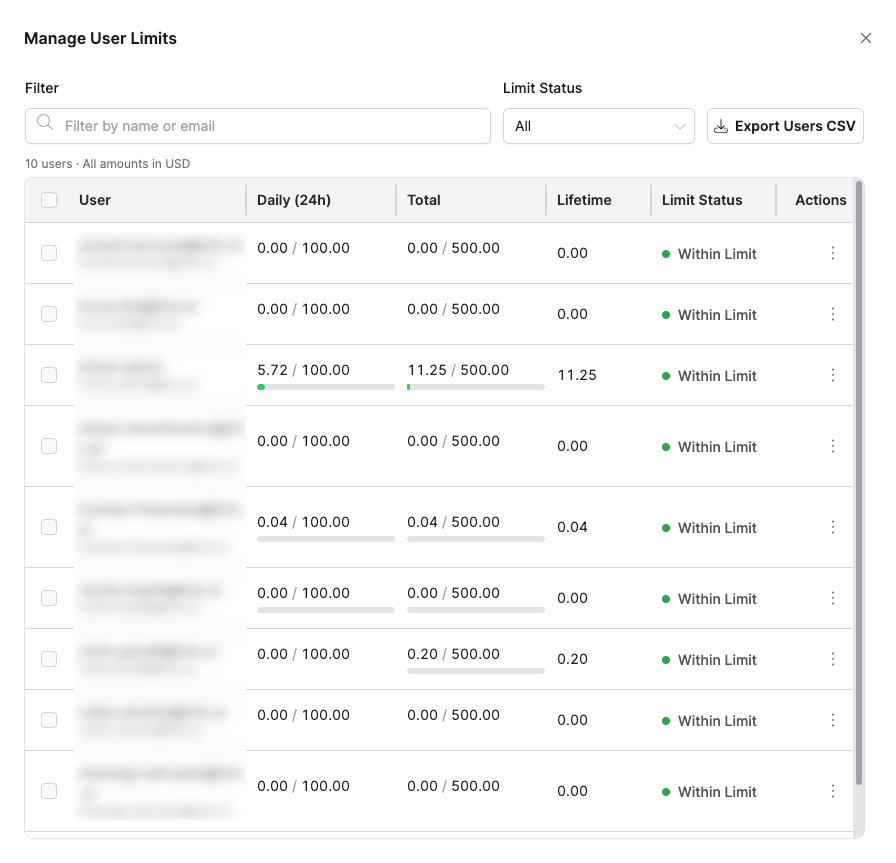Check the checkbox for the 0.20 lifetime row

[49, 659]
